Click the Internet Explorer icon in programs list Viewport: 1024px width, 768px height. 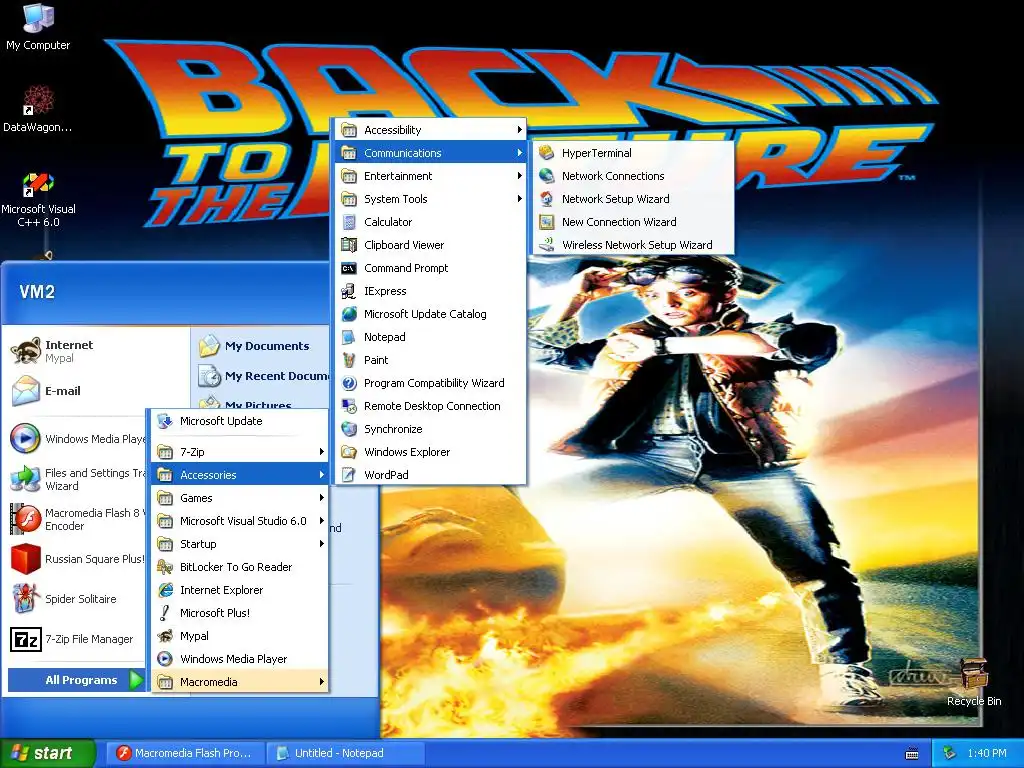[x=165, y=590]
